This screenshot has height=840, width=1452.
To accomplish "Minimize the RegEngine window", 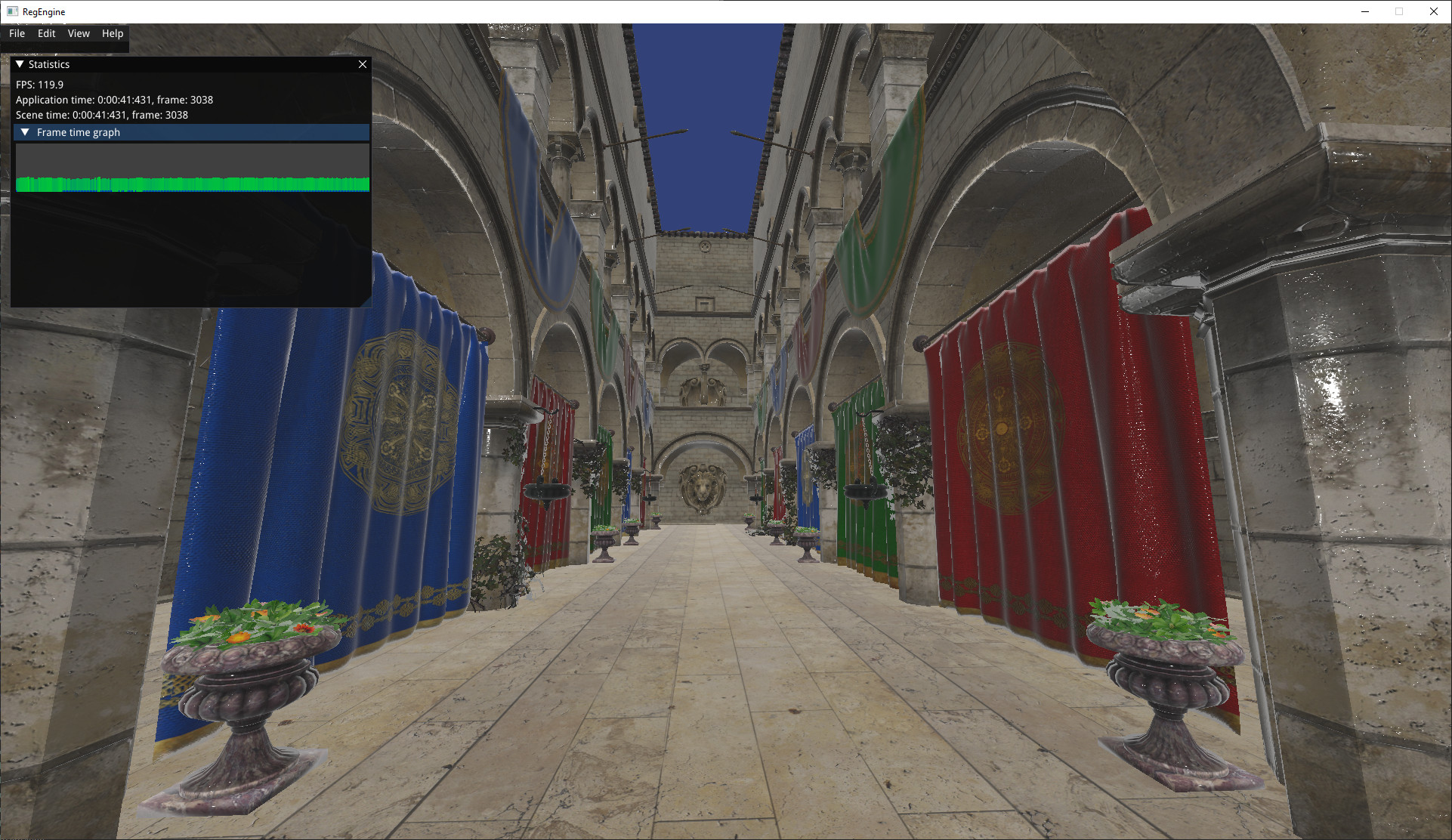I will tap(1365, 11).
